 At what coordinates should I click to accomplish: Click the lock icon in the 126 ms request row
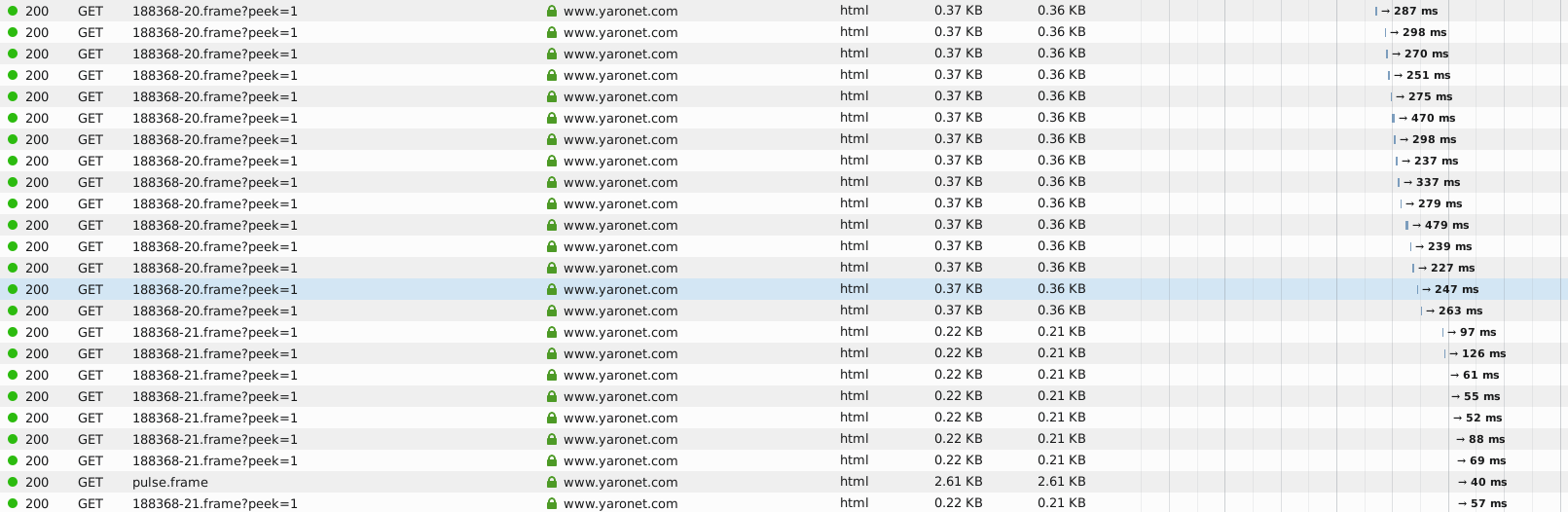[552, 353]
